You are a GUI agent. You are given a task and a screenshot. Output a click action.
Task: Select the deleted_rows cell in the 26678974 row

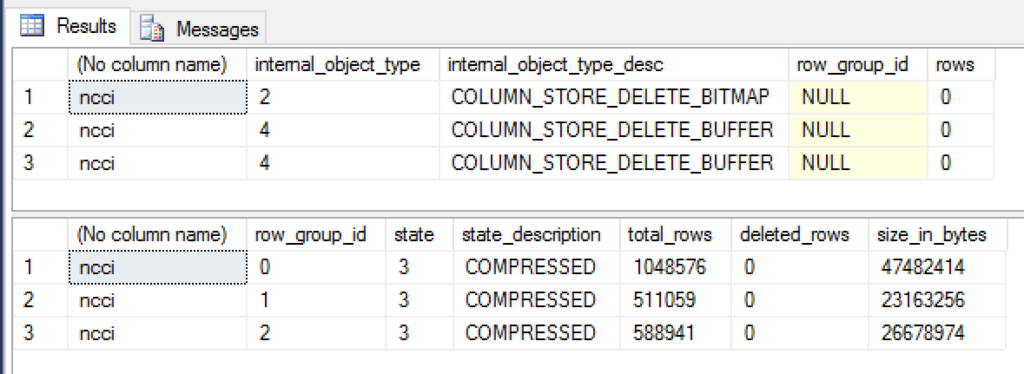point(799,333)
